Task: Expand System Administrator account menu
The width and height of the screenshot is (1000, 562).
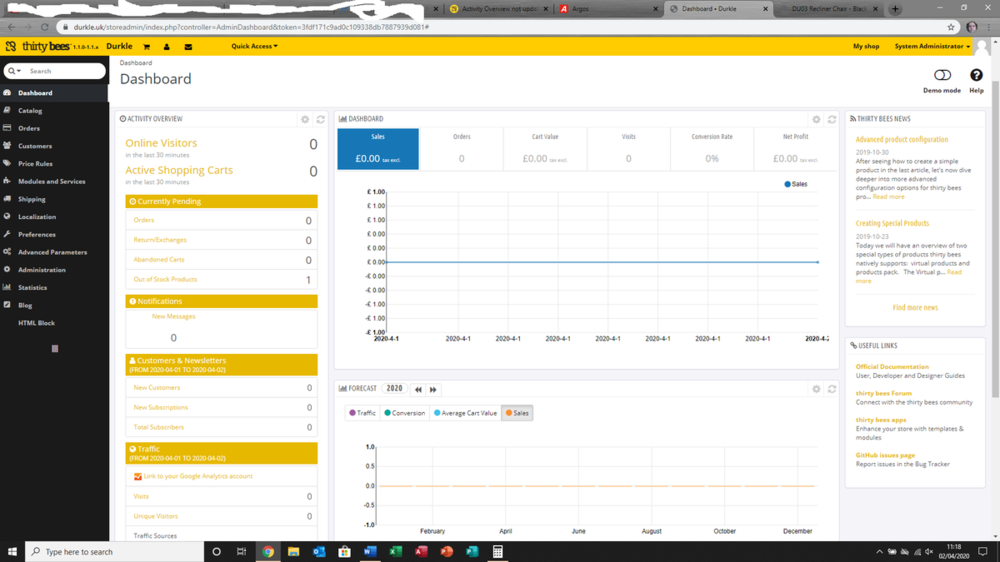Action: point(932,46)
